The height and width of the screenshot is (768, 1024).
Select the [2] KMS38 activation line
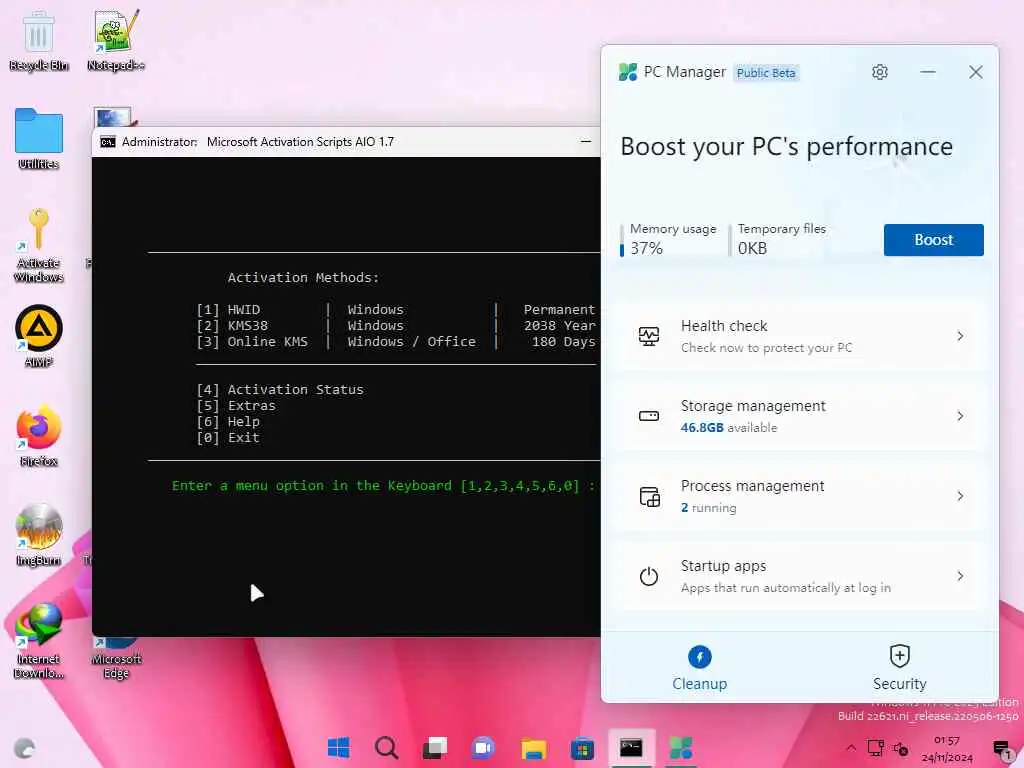[x=396, y=325]
